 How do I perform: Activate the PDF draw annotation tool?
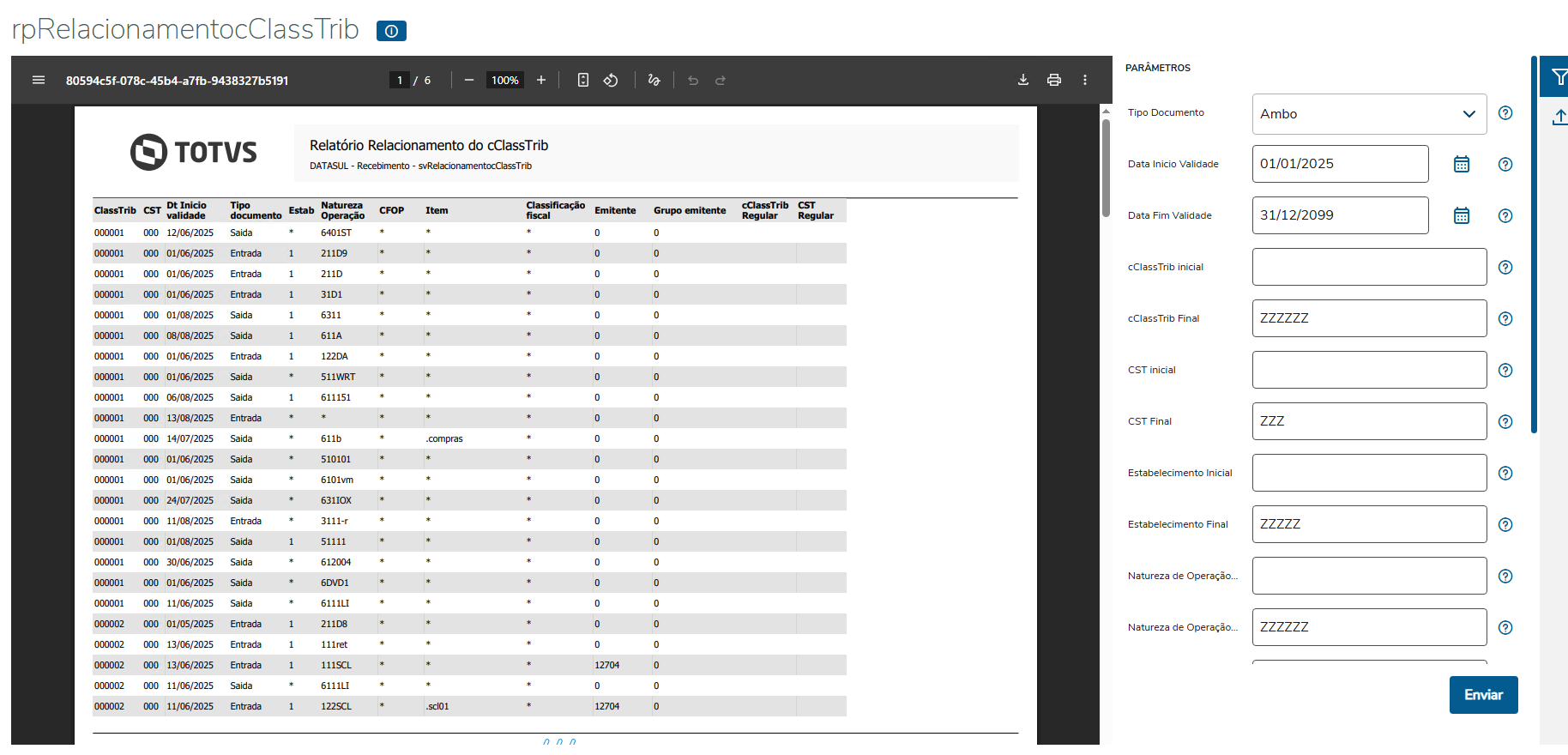pos(654,80)
